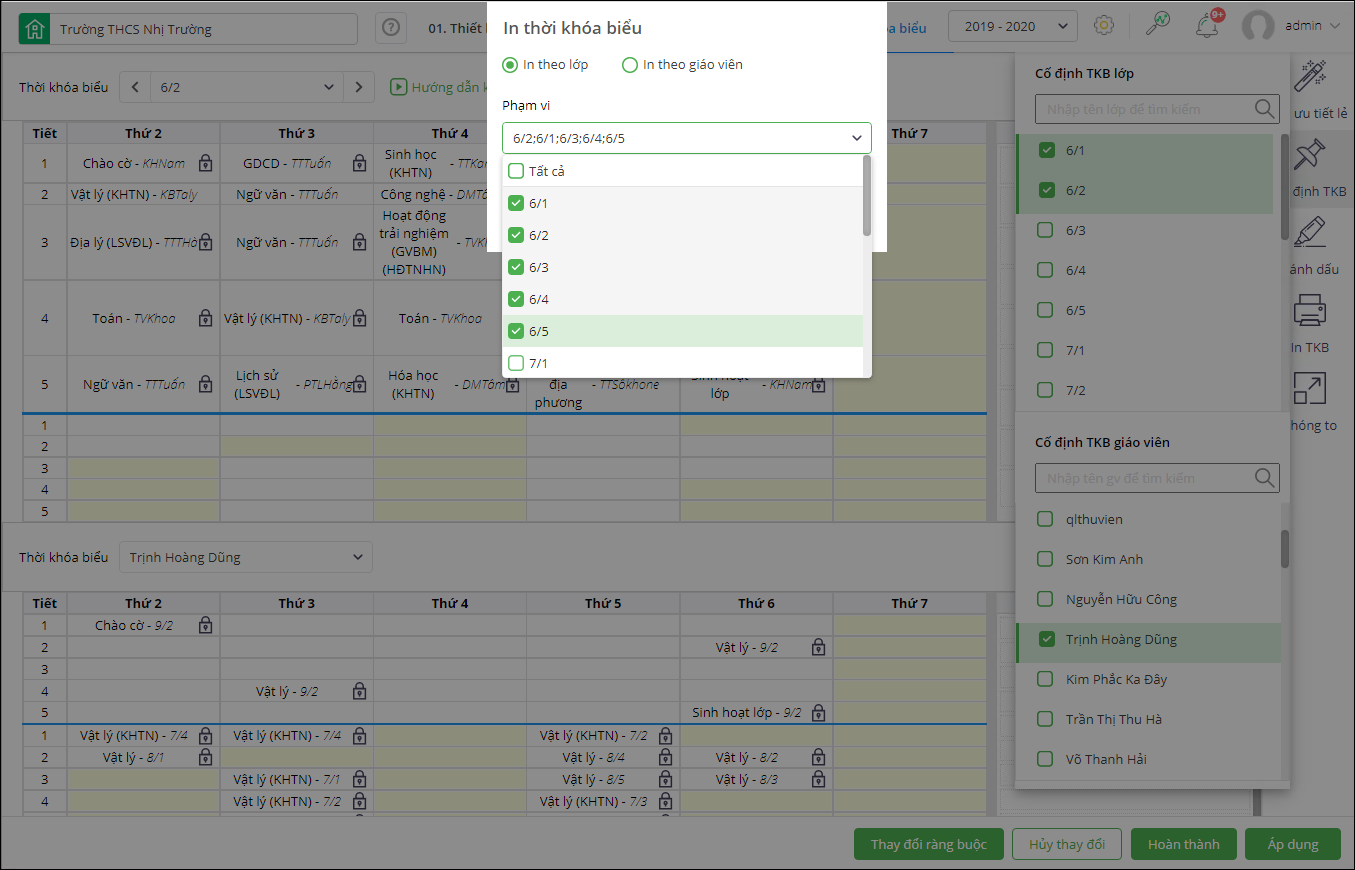Check class 6/4 in Cố định TKB lớp

(x=1046, y=270)
